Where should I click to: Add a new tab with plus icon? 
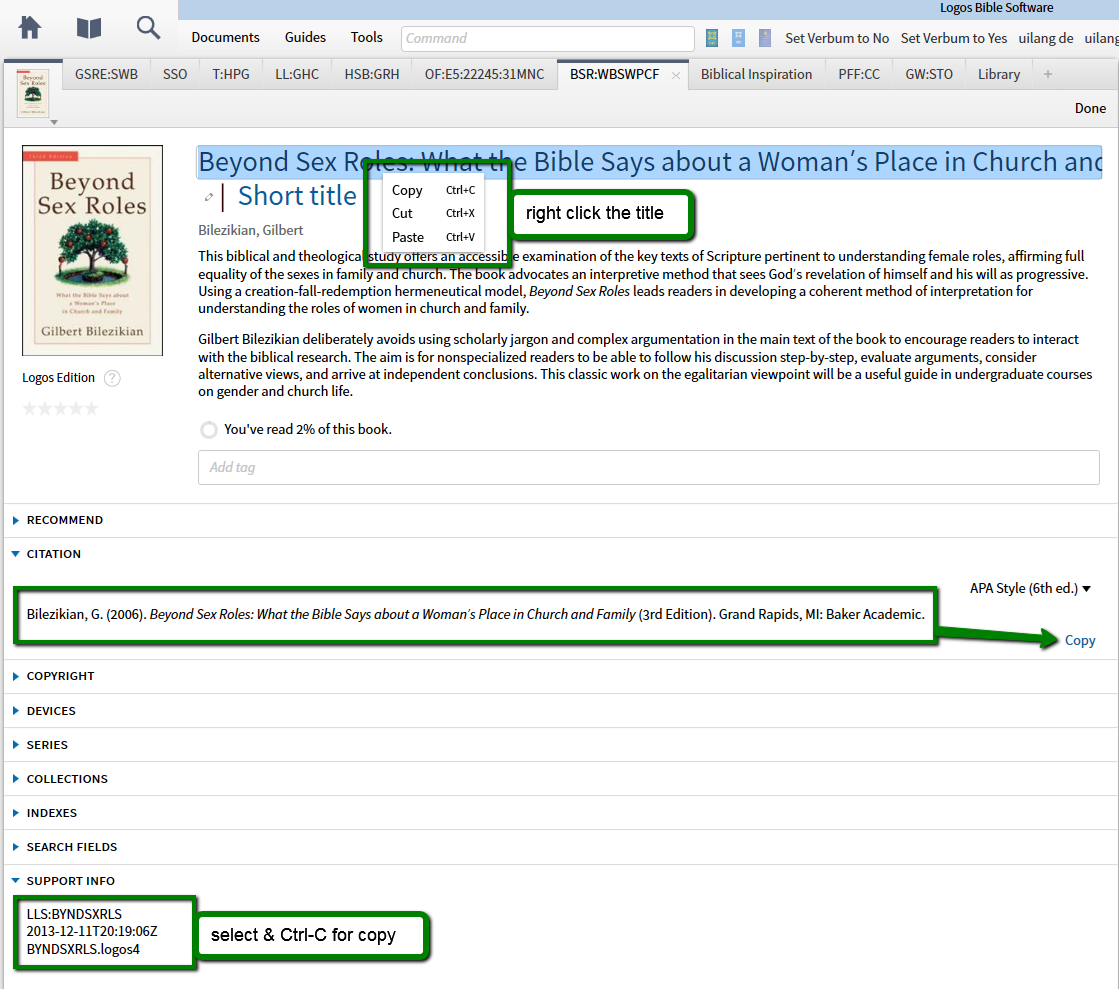pyautogui.click(x=1048, y=74)
